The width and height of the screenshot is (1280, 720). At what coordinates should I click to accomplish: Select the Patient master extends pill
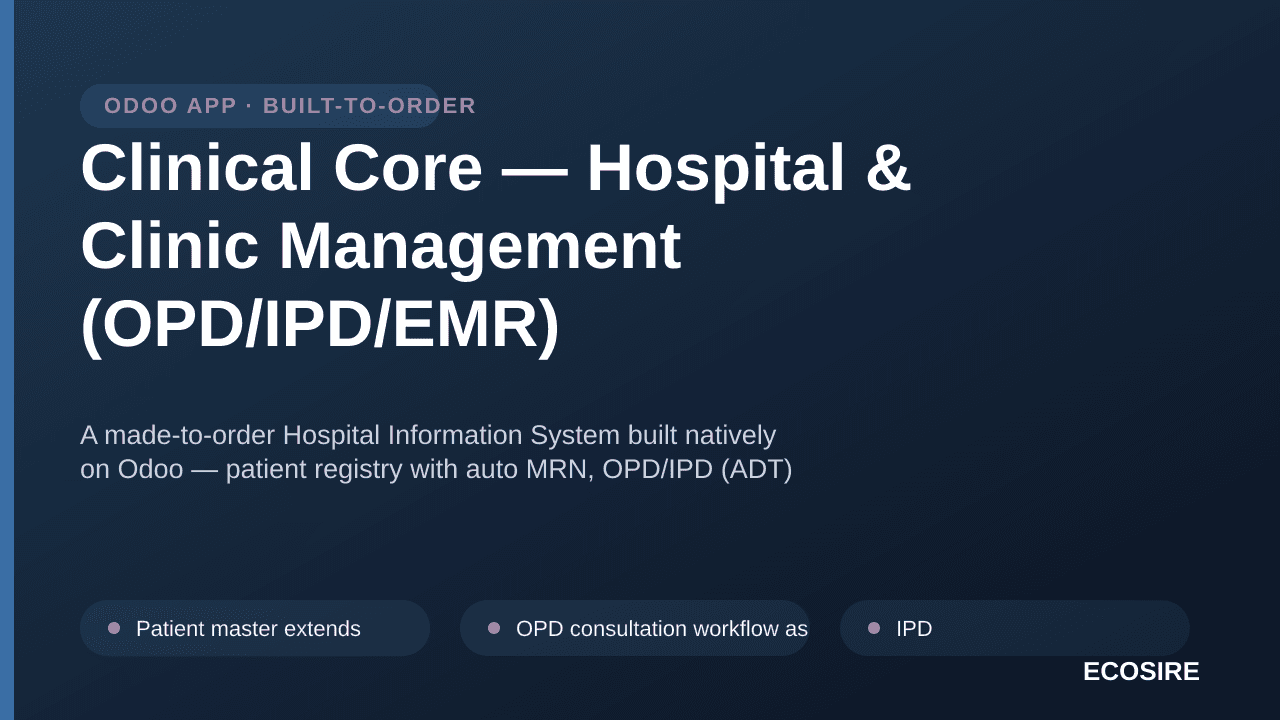pos(255,628)
